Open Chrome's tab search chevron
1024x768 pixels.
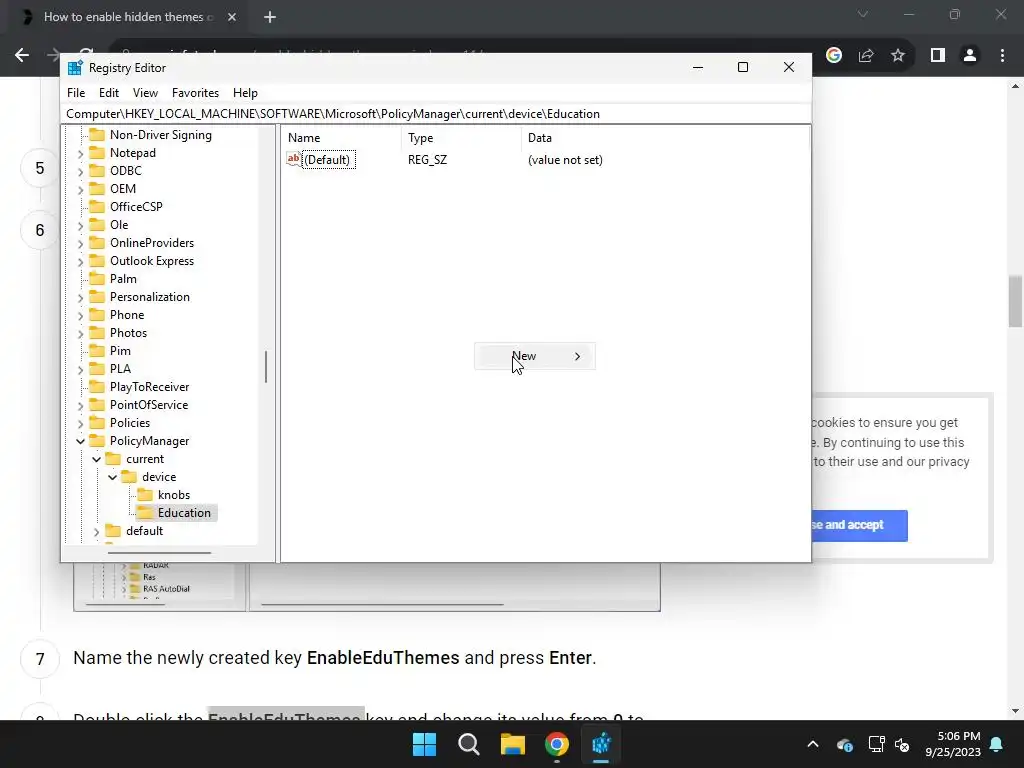click(x=863, y=14)
